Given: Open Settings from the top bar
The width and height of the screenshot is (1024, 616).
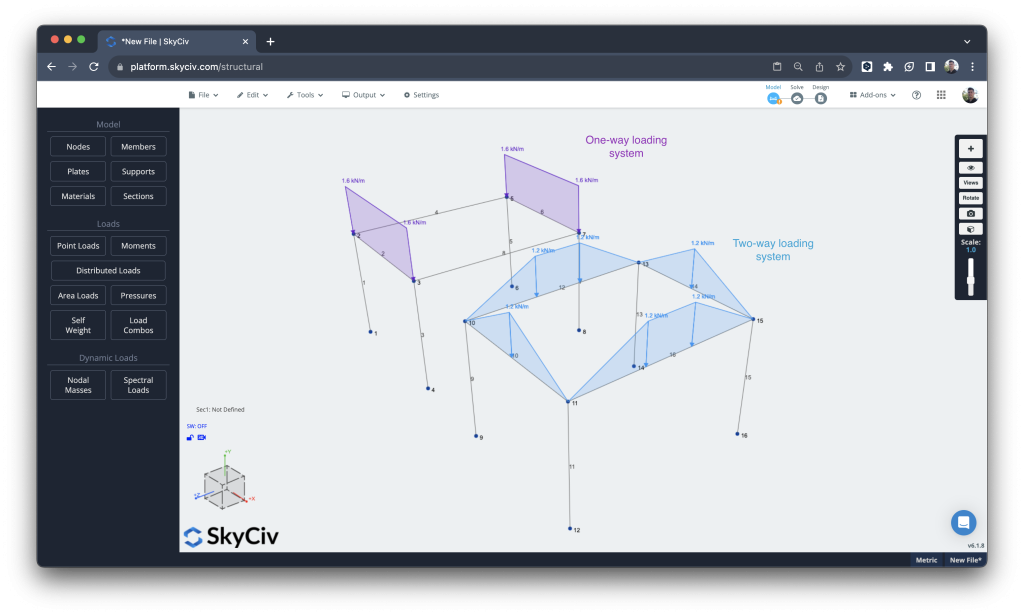Looking at the screenshot, I should (x=421, y=95).
